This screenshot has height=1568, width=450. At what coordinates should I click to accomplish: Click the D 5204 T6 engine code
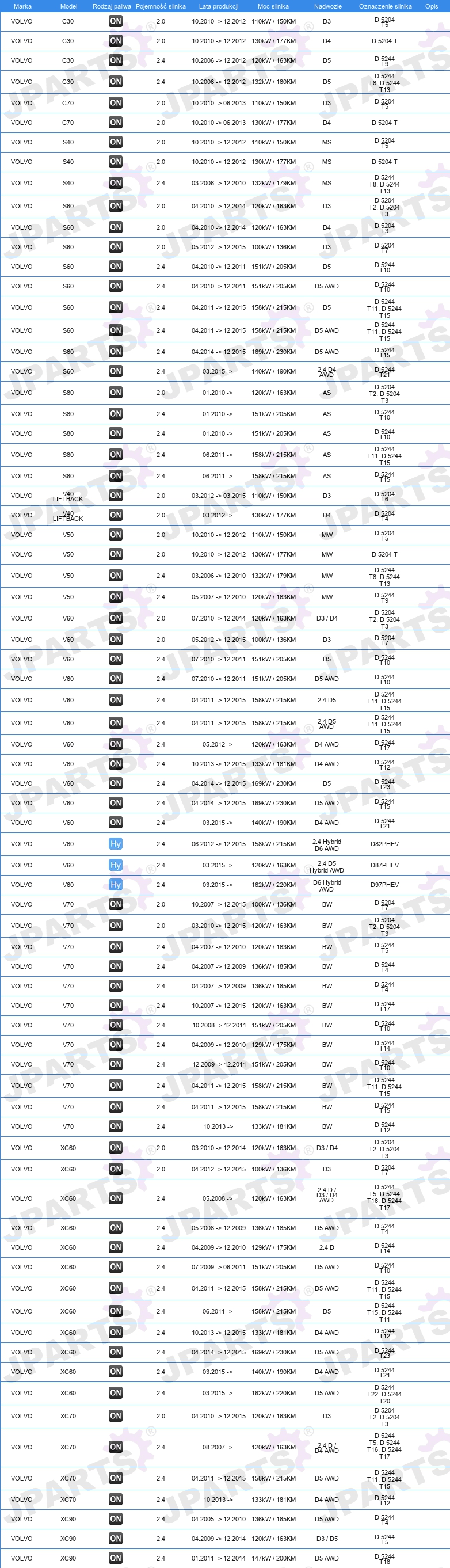pyautogui.click(x=385, y=496)
